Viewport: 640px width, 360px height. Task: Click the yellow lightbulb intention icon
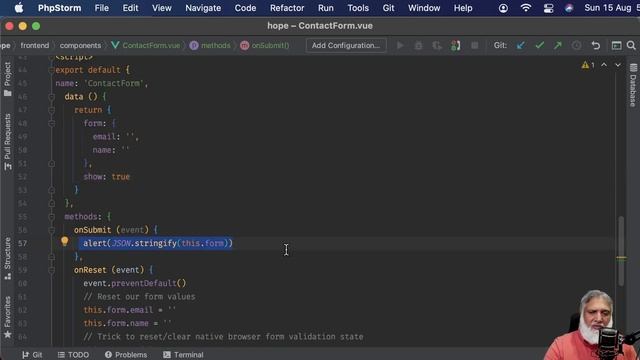click(64, 241)
